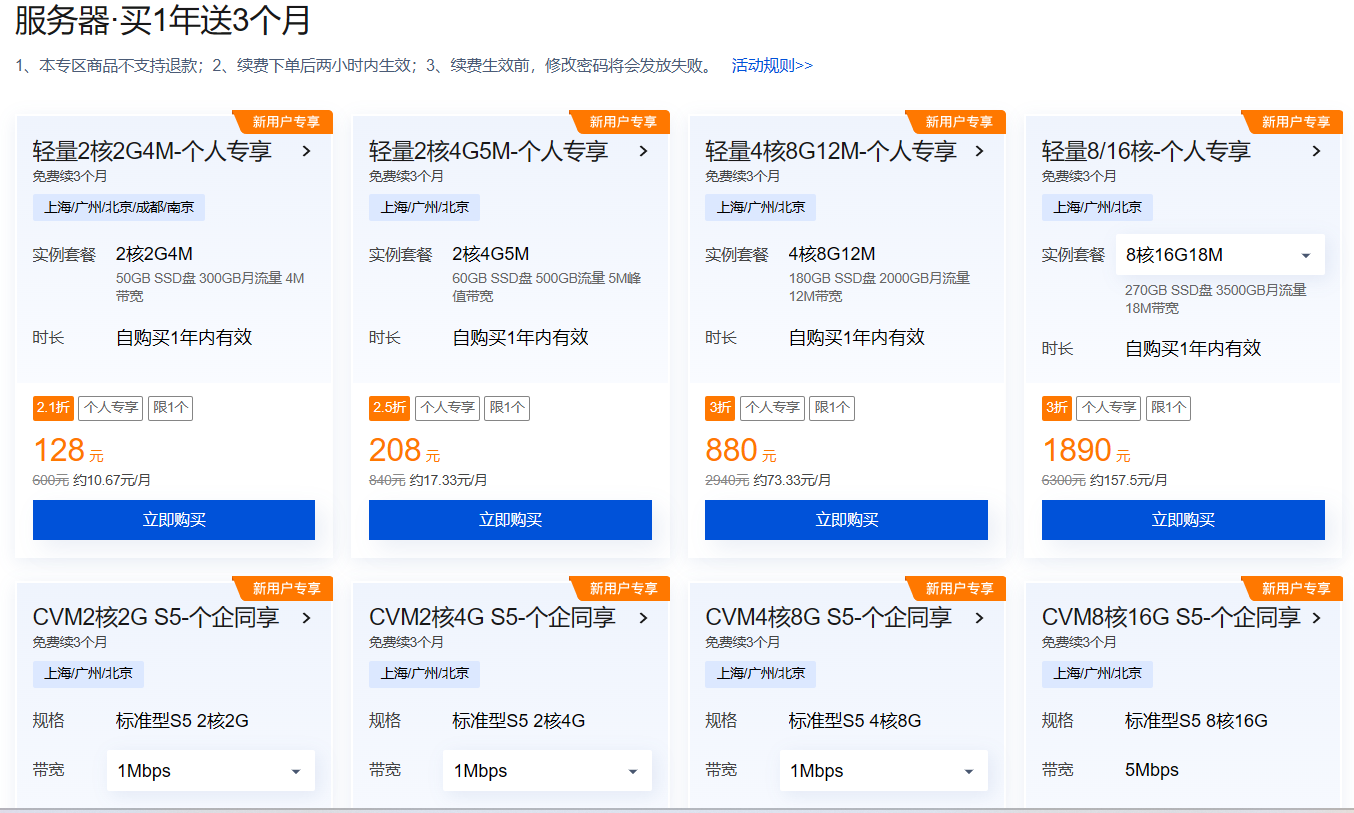Viewport: 1354px width, 813px height.
Task: Click chevron arrow beside CVM2核2G S5-个企同享
Action: click(307, 618)
